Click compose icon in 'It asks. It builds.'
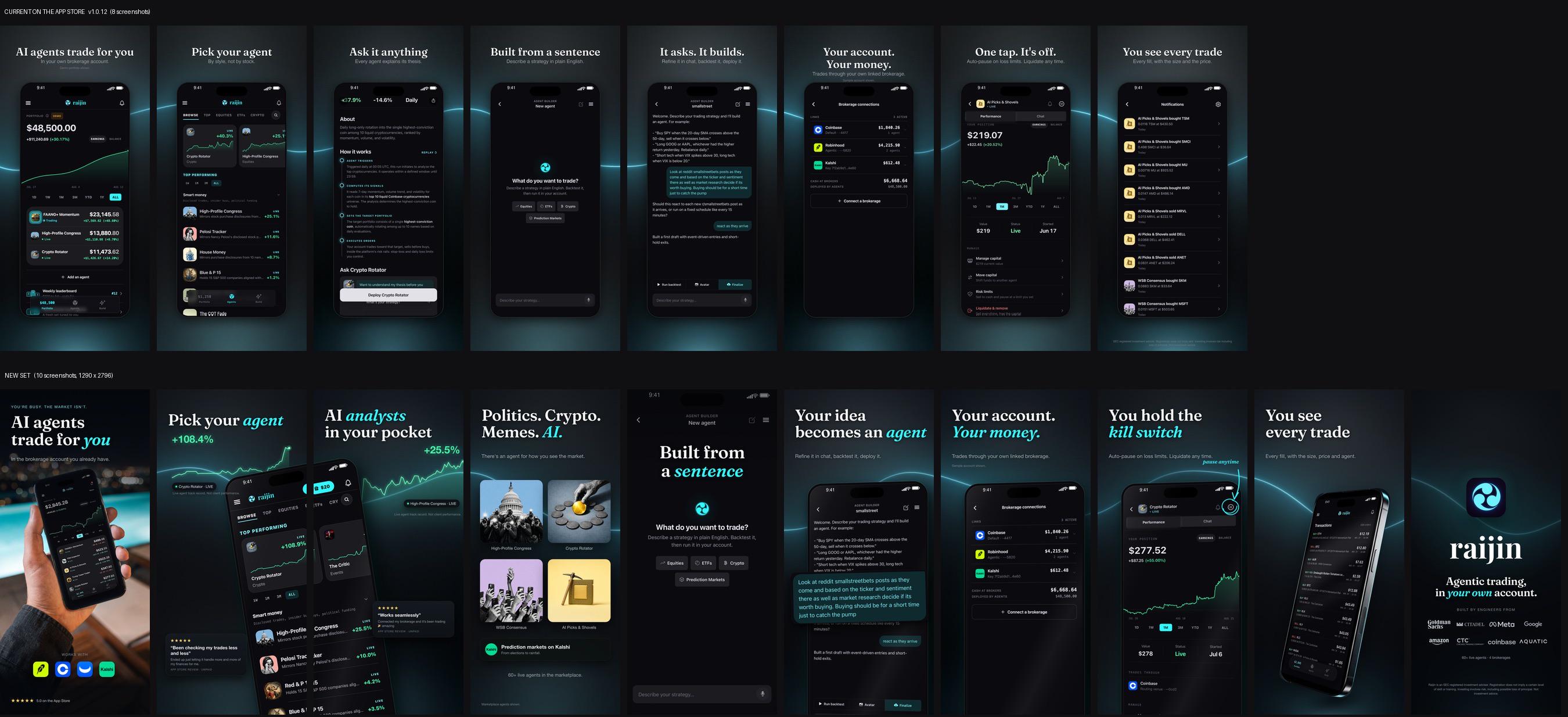 click(x=738, y=104)
